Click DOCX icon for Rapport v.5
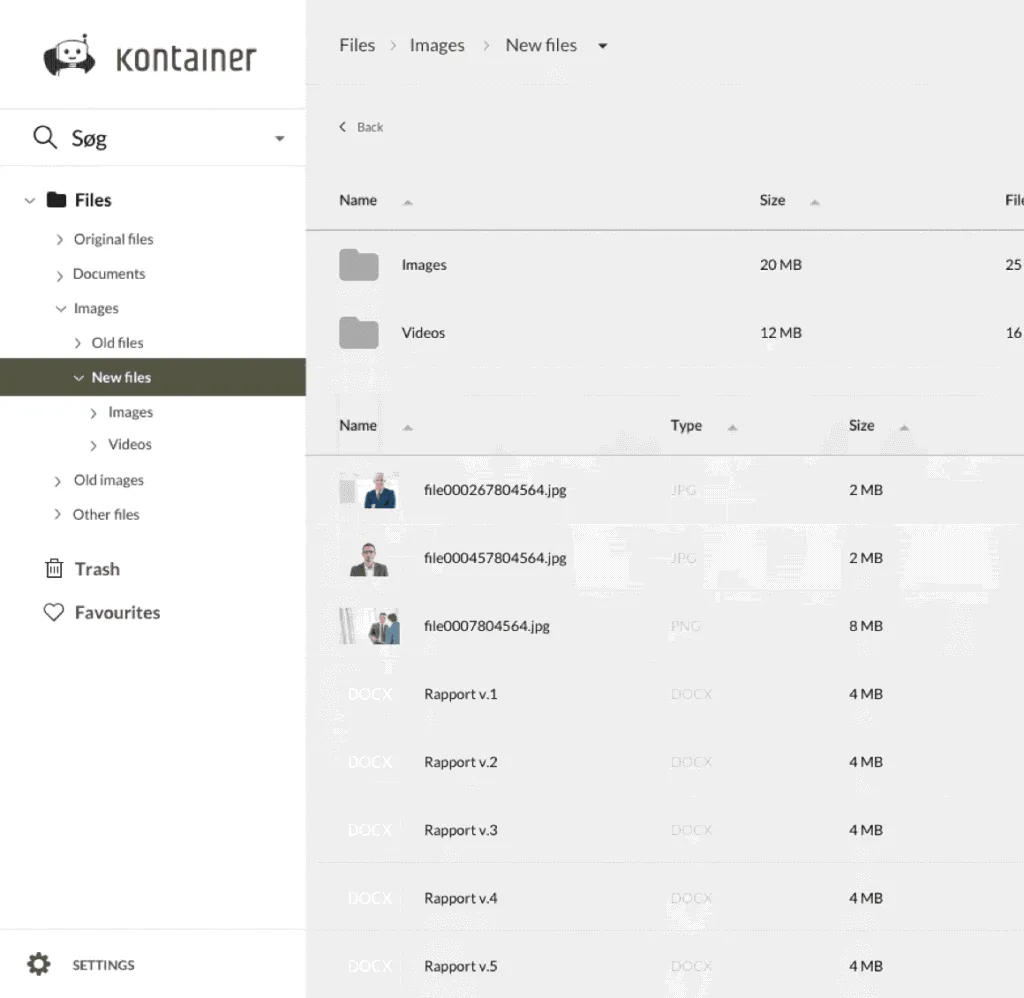The image size is (1024, 998). pos(370,966)
